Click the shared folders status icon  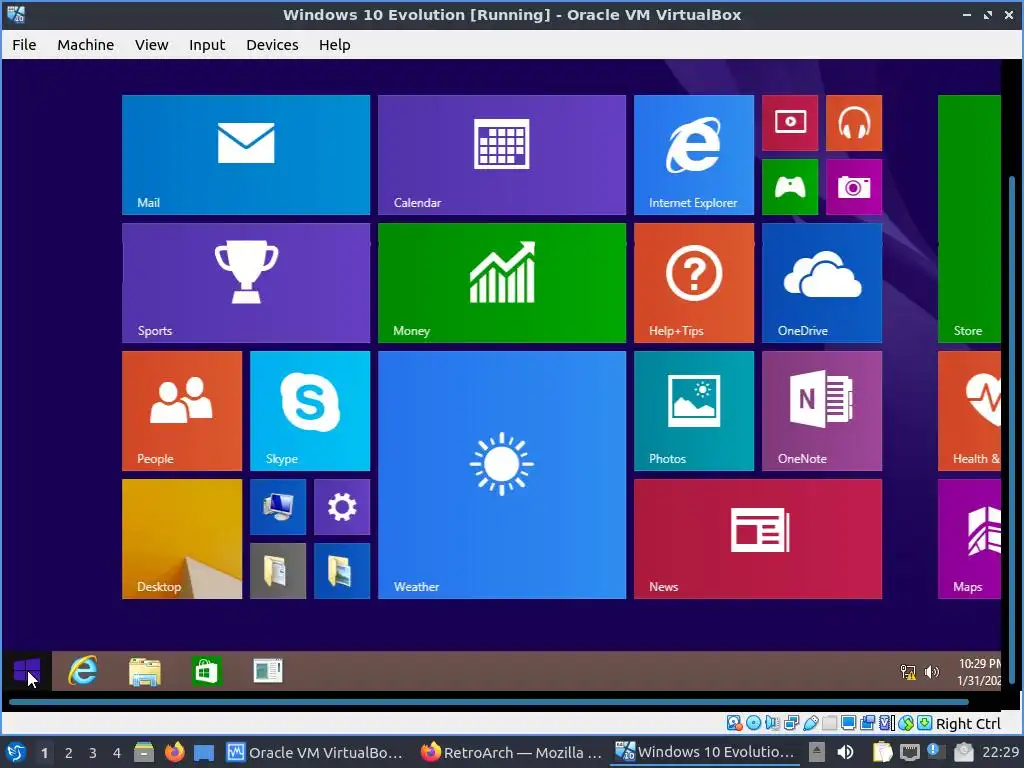[829, 723]
